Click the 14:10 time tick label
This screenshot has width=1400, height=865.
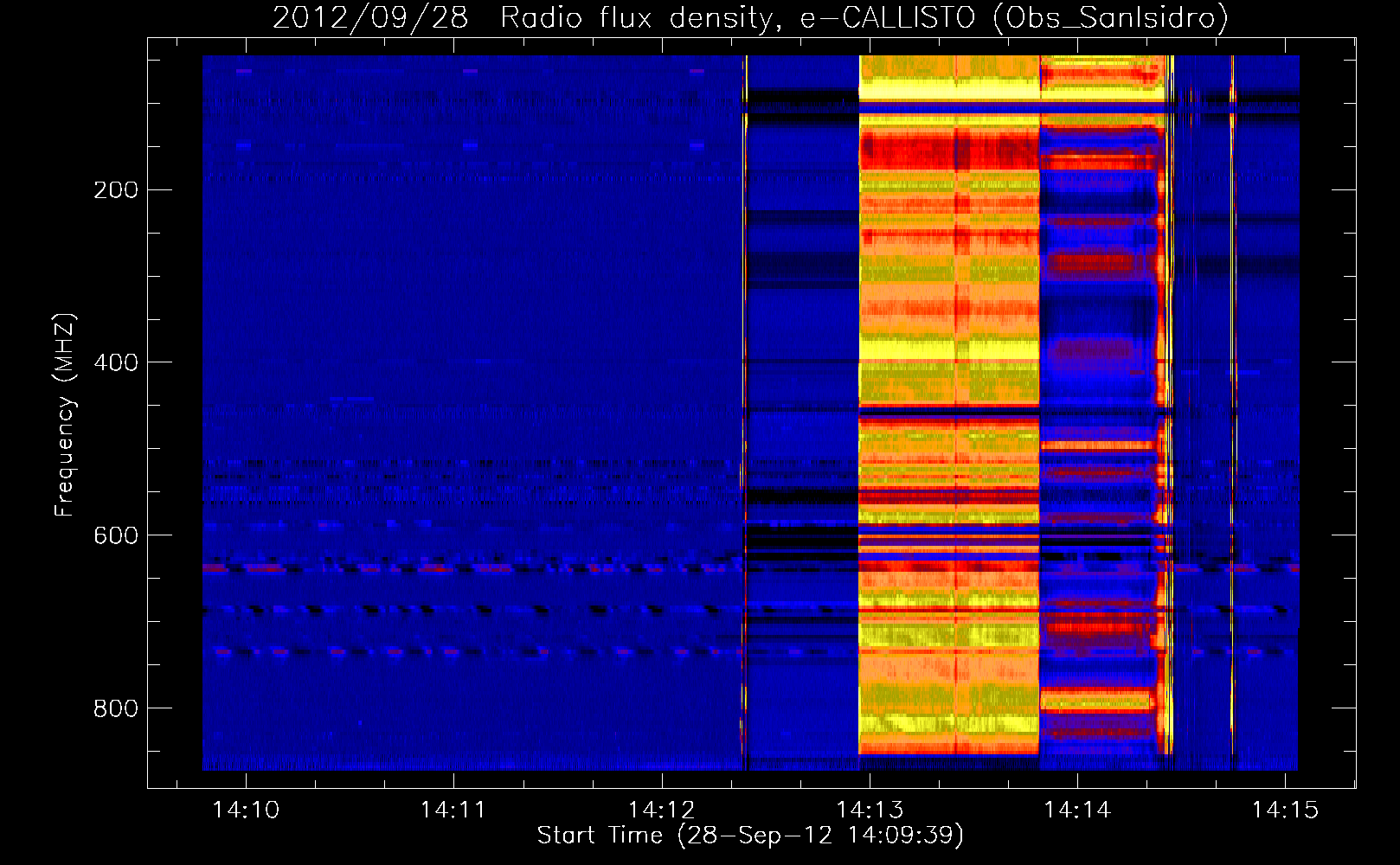[x=247, y=810]
